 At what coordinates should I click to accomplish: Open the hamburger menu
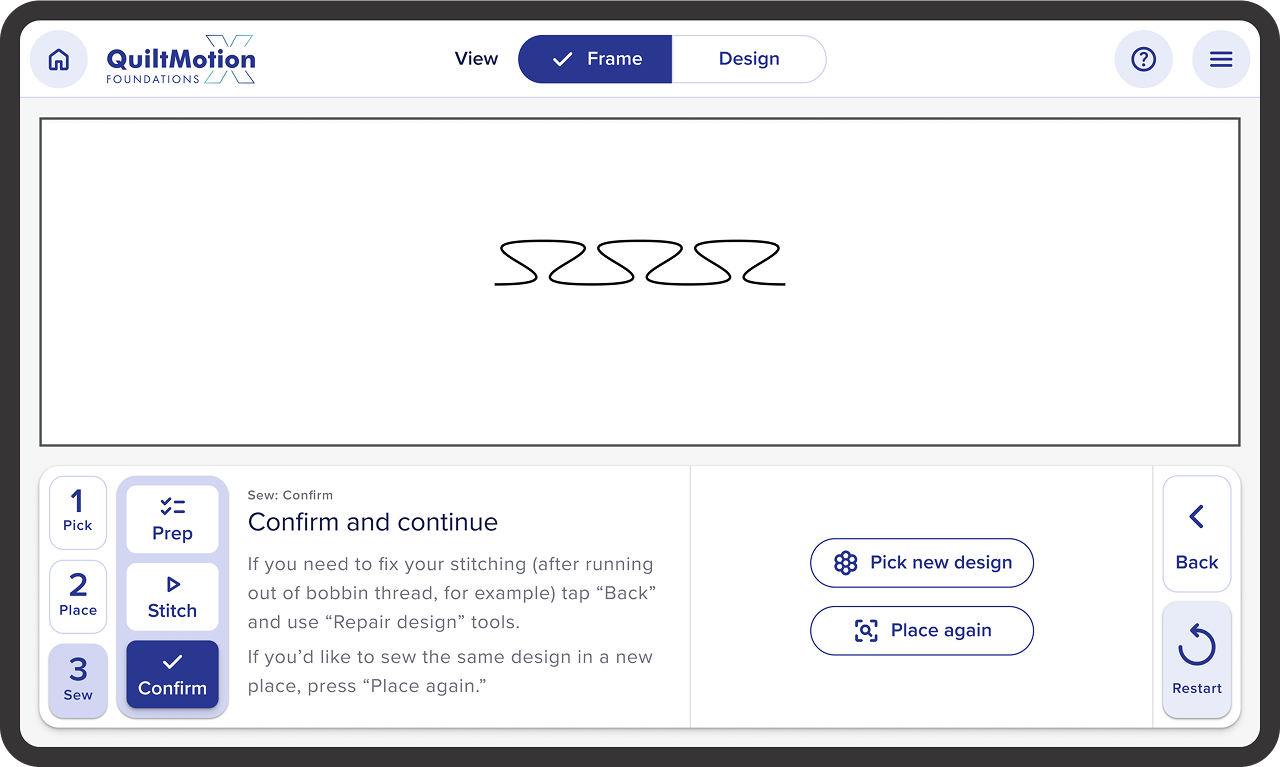point(1221,60)
